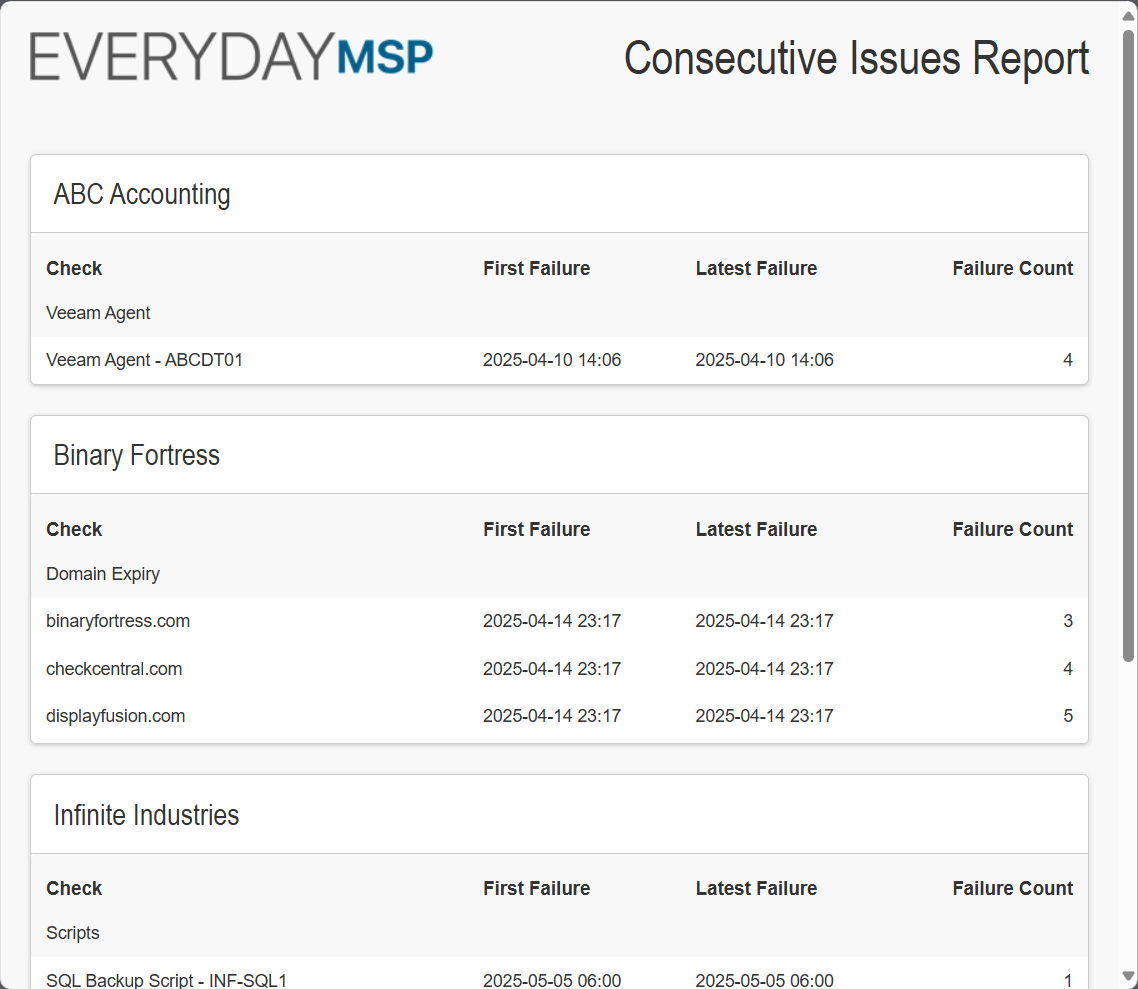Viewport: 1138px width, 989px height.
Task: Click the Scripts group label
Action: (x=73, y=933)
